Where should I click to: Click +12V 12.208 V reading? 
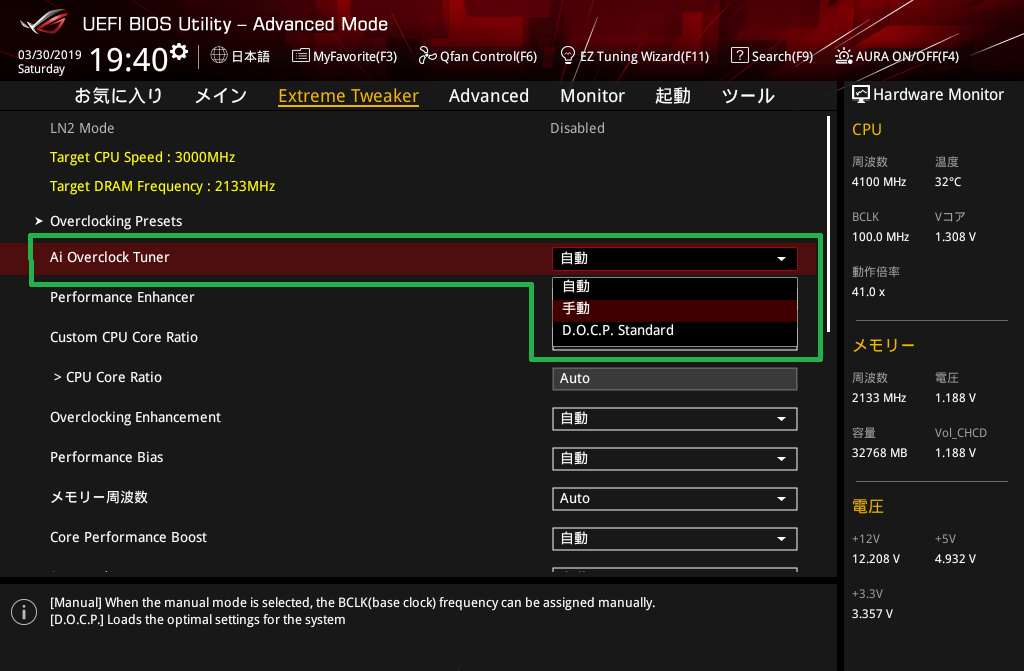coord(876,559)
